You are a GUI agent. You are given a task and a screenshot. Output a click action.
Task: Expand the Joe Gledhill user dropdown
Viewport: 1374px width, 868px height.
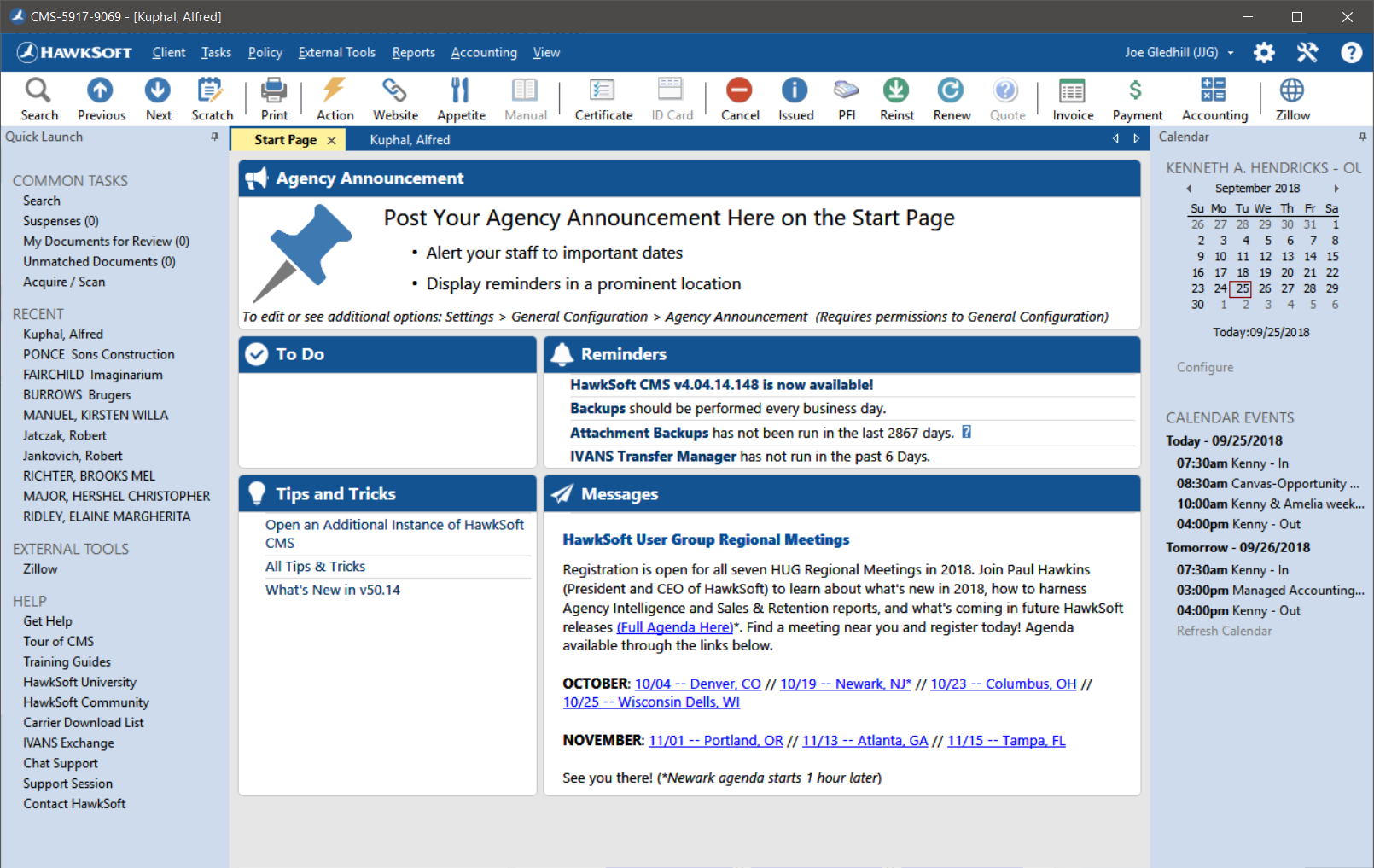pyautogui.click(x=1231, y=53)
